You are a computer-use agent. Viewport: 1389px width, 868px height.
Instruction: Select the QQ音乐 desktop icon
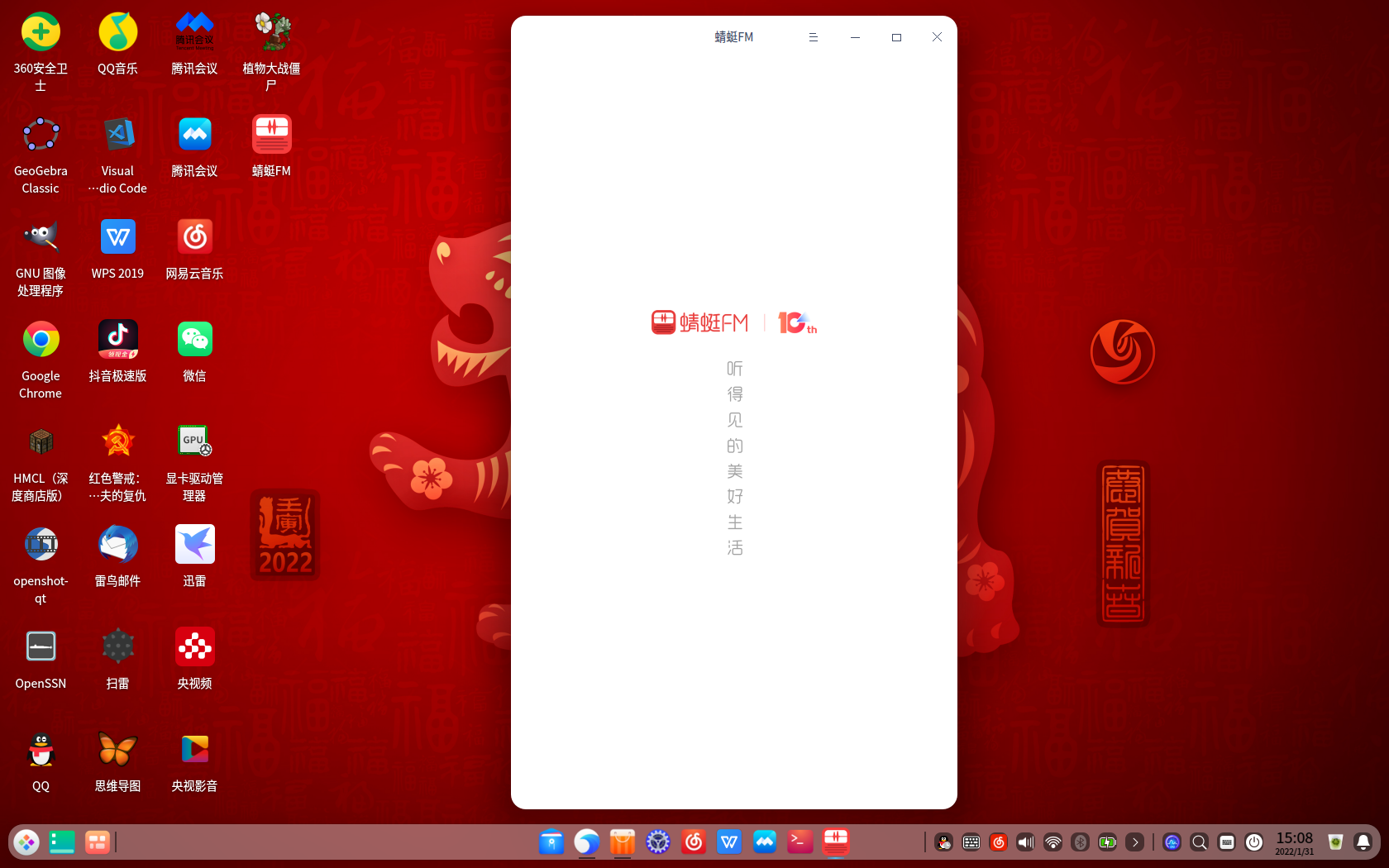pyautogui.click(x=117, y=43)
